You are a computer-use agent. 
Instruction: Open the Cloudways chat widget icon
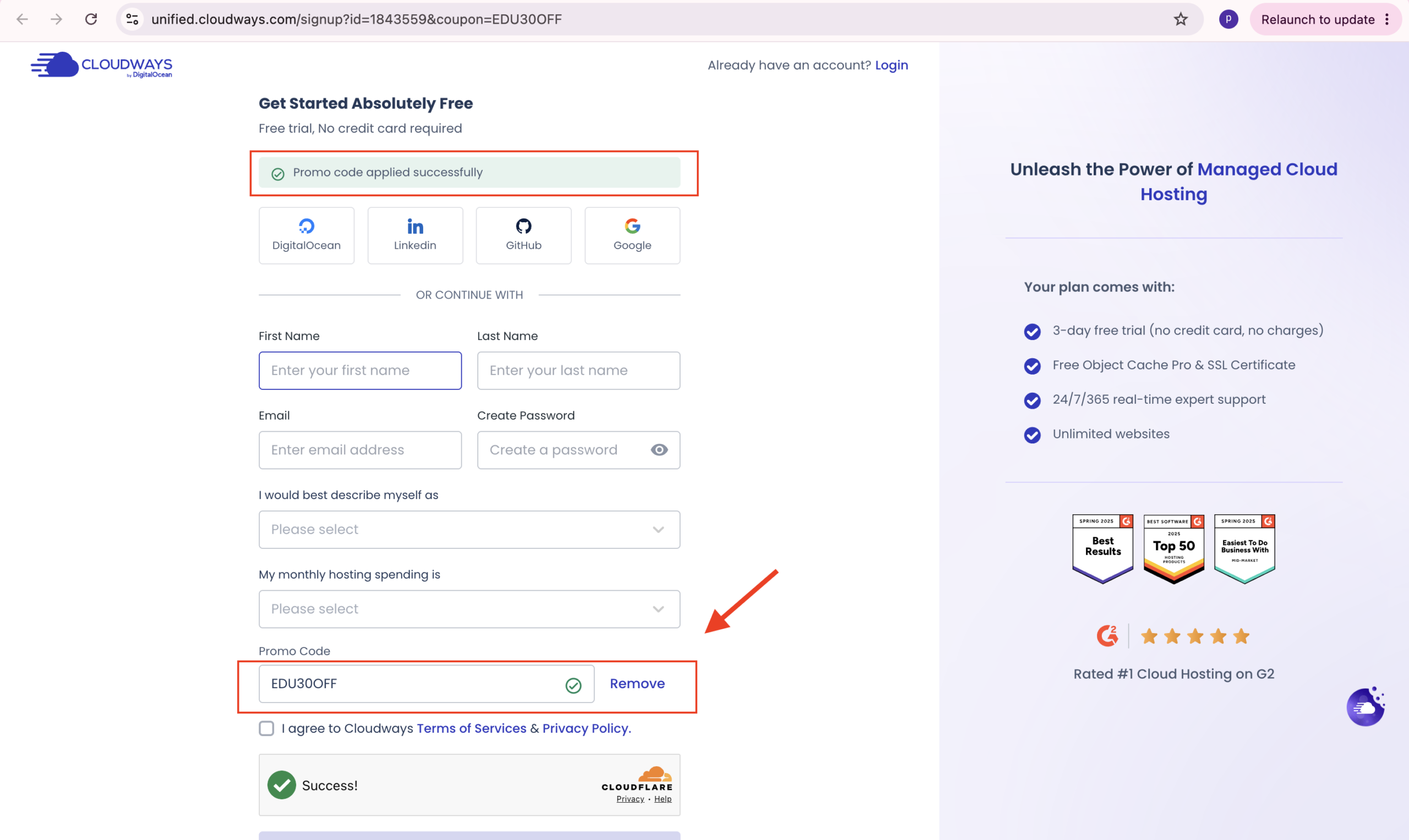(x=1366, y=706)
